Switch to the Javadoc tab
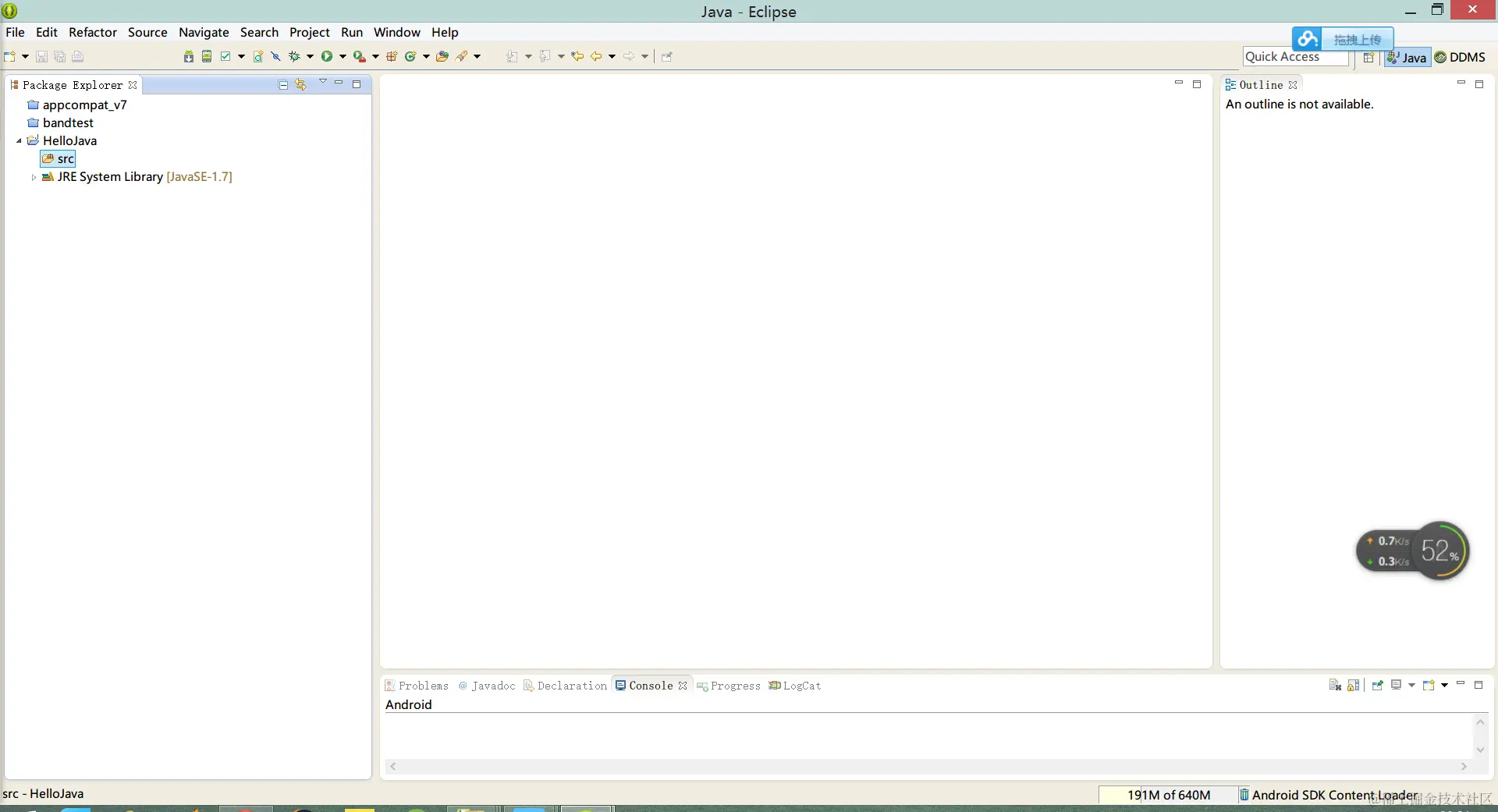 pyautogui.click(x=487, y=686)
